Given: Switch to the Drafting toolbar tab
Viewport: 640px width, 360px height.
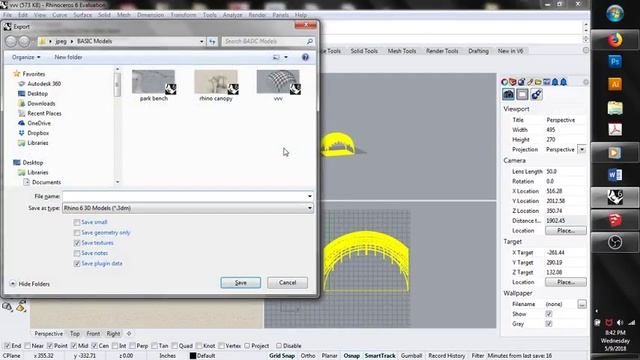Looking at the screenshot, I should click(x=478, y=51).
